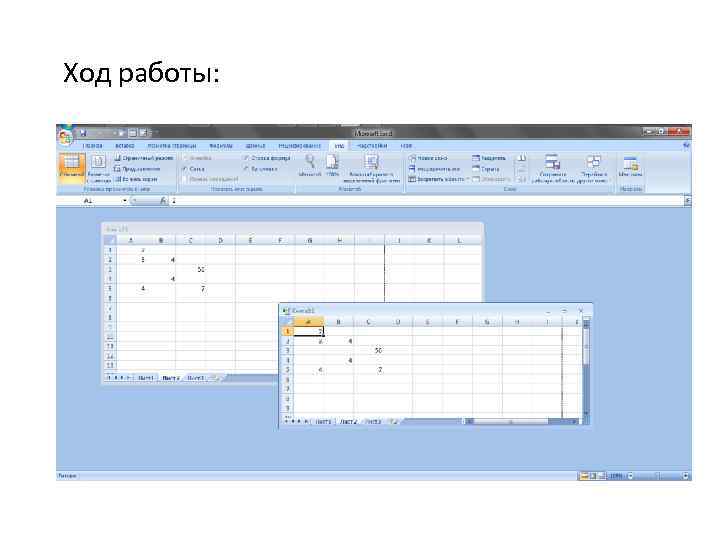Open the Name Box dropdown arrow
The width and height of the screenshot is (720, 540).
coord(124,201)
